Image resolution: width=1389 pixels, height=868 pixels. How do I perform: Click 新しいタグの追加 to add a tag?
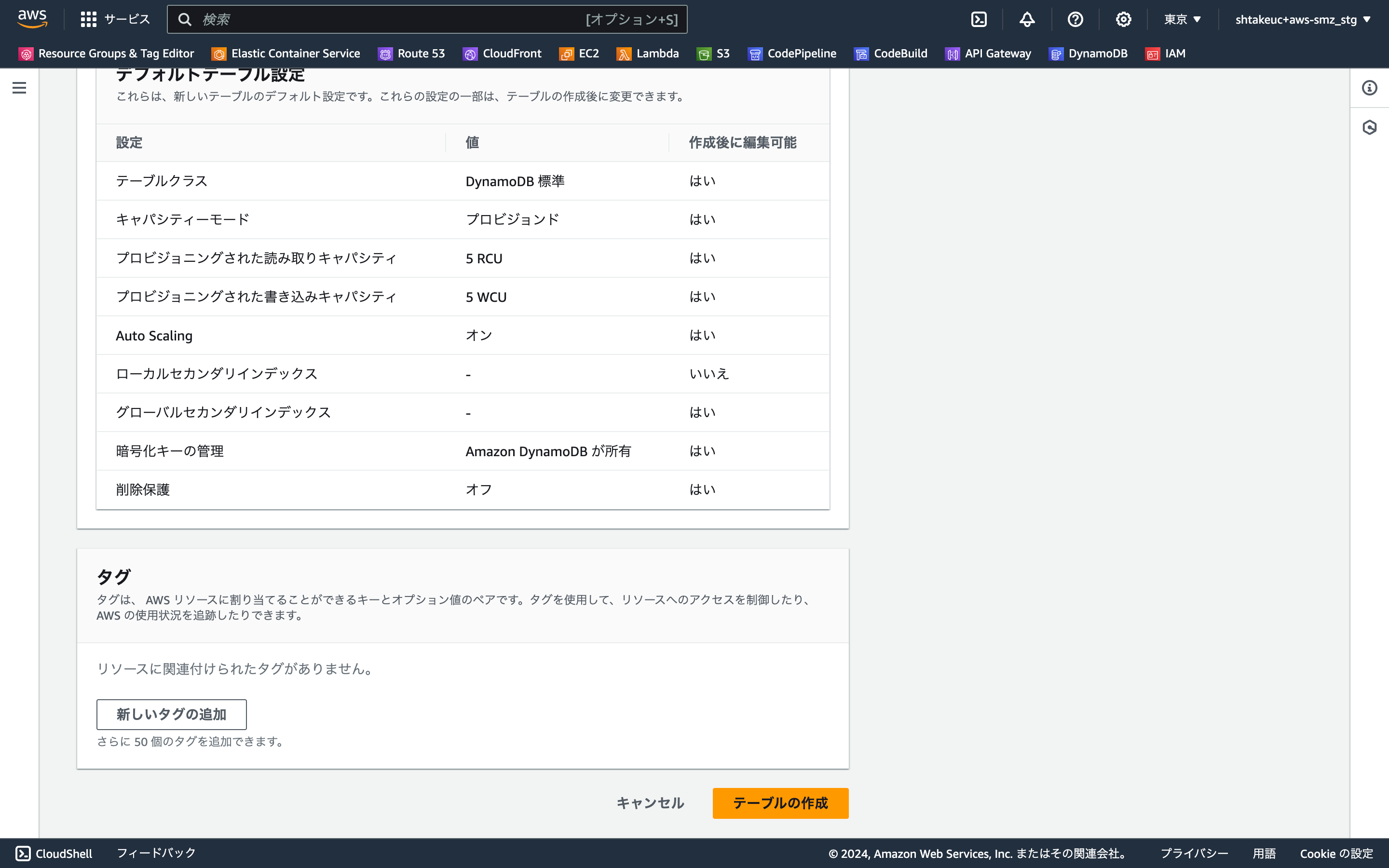point(171,714)
